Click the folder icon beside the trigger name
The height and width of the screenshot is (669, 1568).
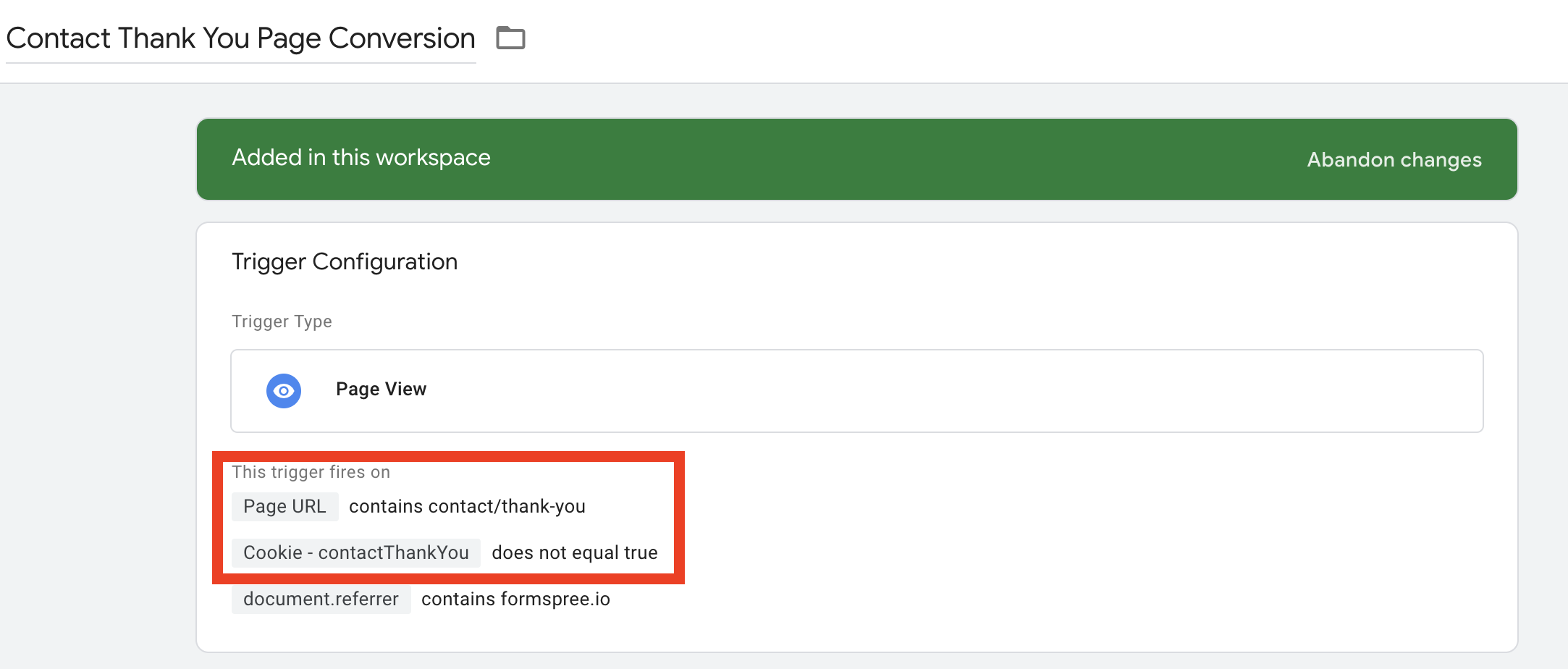click(510, 38)
